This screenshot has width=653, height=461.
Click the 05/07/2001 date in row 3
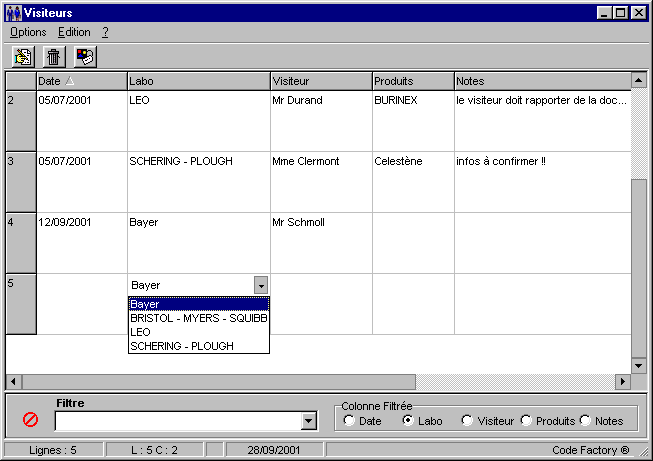82,182
